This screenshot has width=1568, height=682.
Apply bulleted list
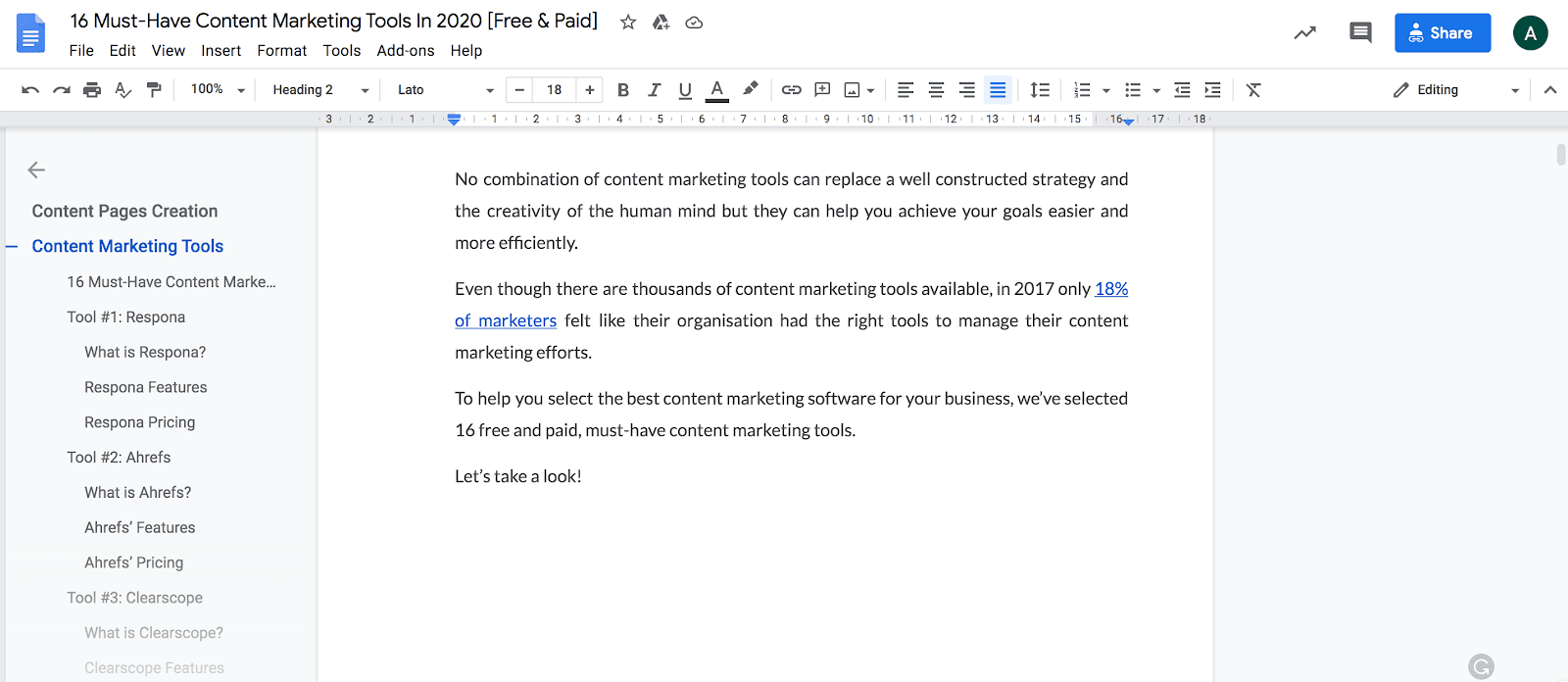[x=1133, y=90]
